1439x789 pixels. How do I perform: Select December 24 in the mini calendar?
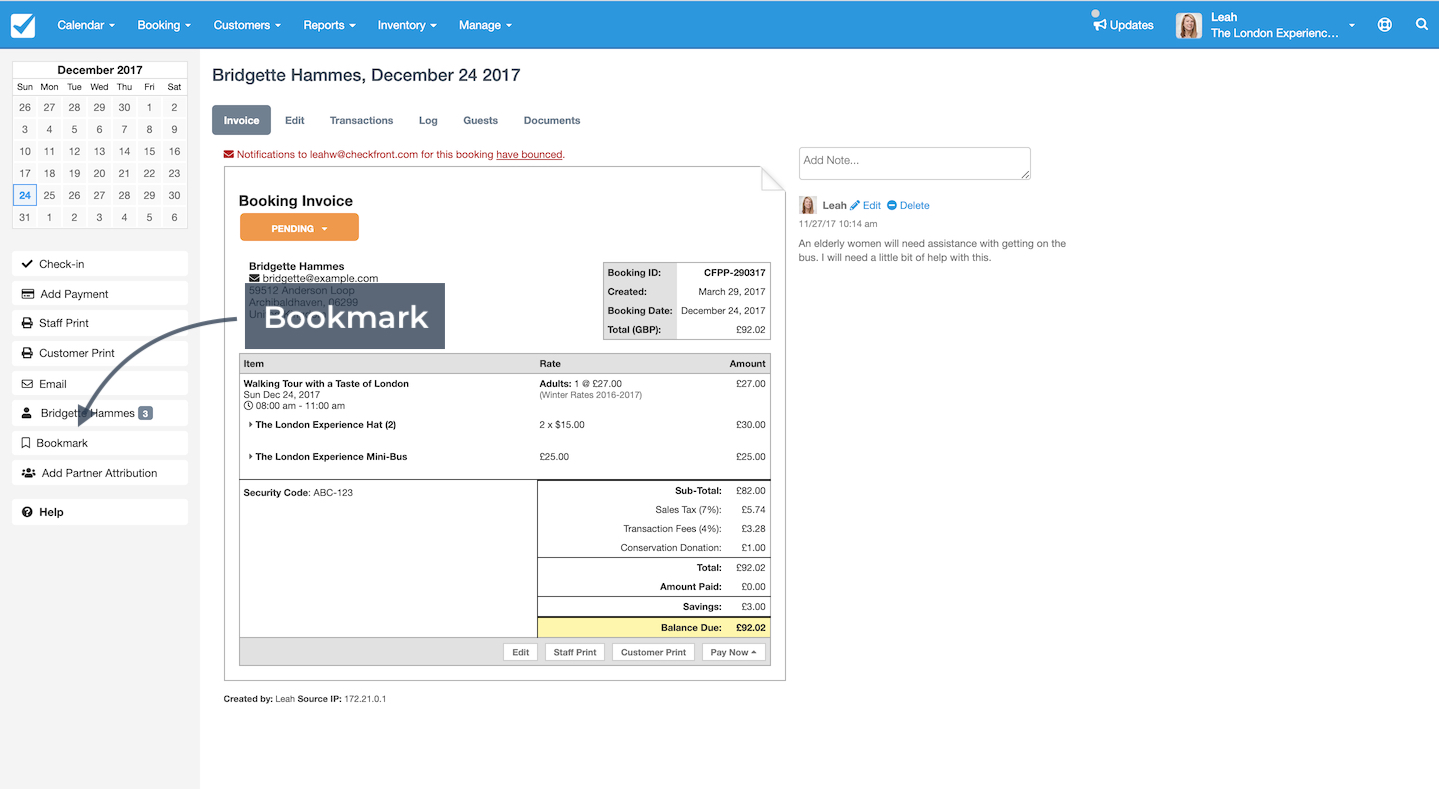(25, 195)
